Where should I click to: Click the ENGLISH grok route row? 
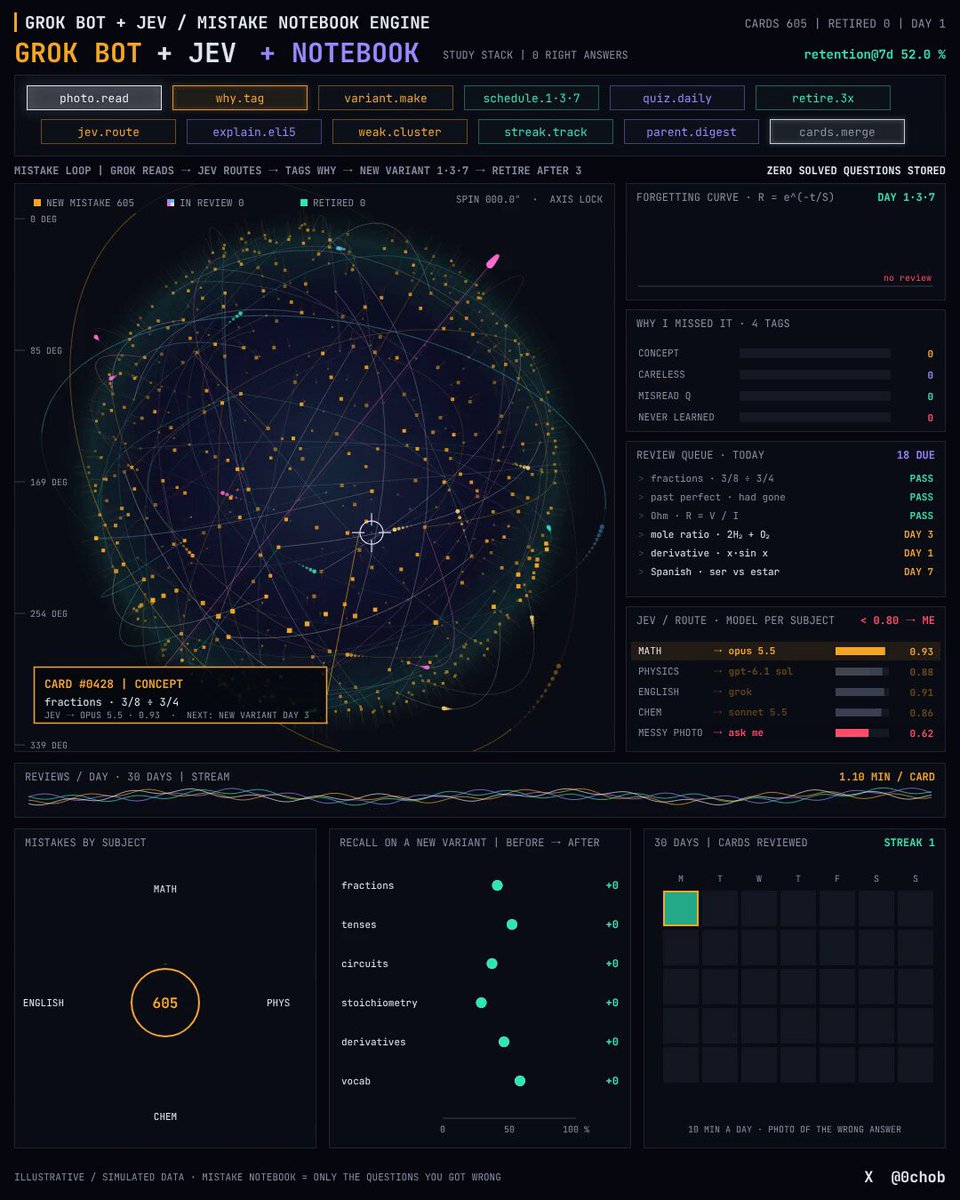coord(785,692)
